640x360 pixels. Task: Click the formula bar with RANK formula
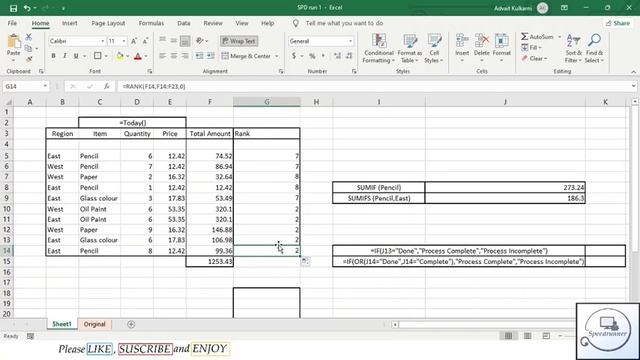pos(373,87)
